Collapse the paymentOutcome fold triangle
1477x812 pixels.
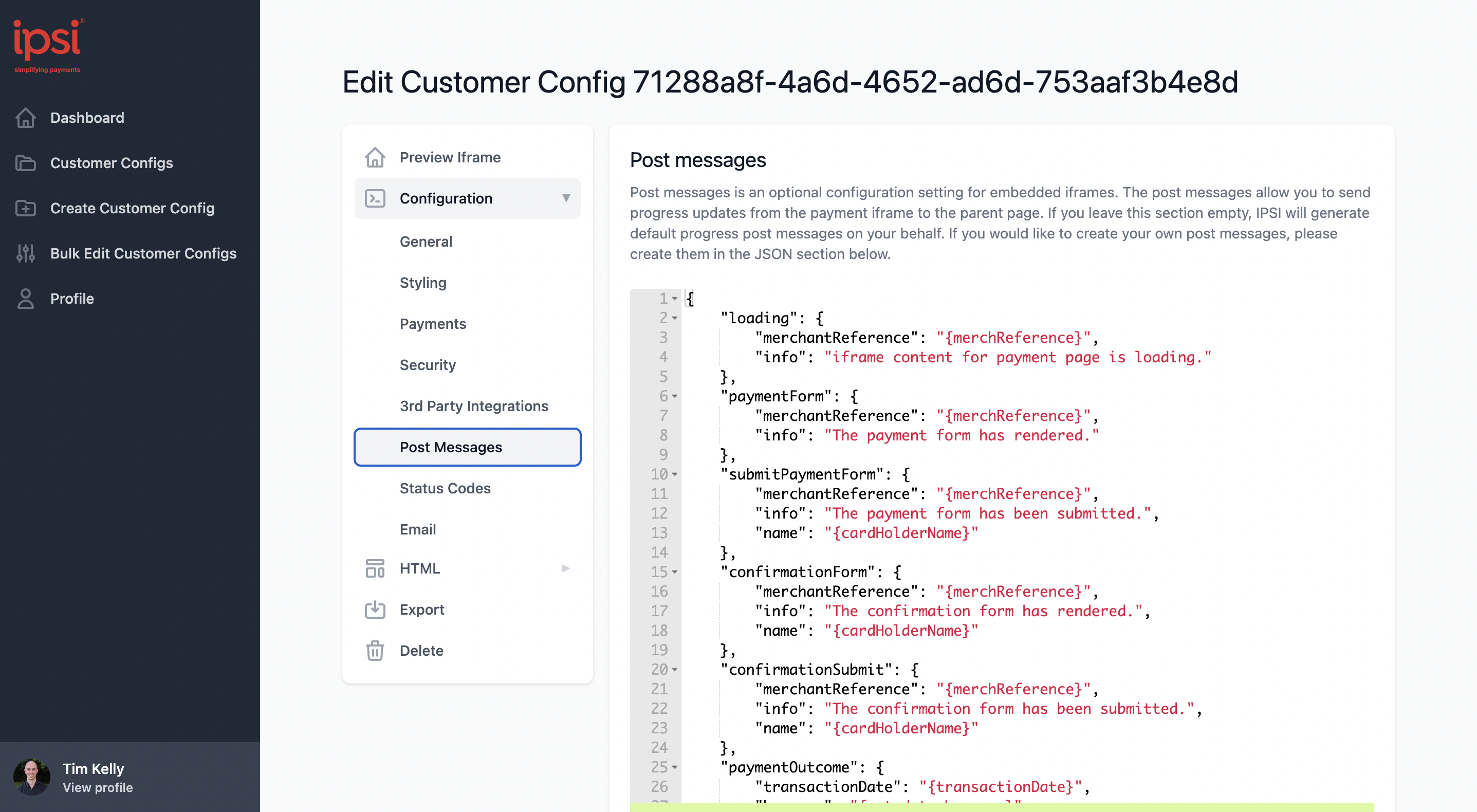point(675,767)
